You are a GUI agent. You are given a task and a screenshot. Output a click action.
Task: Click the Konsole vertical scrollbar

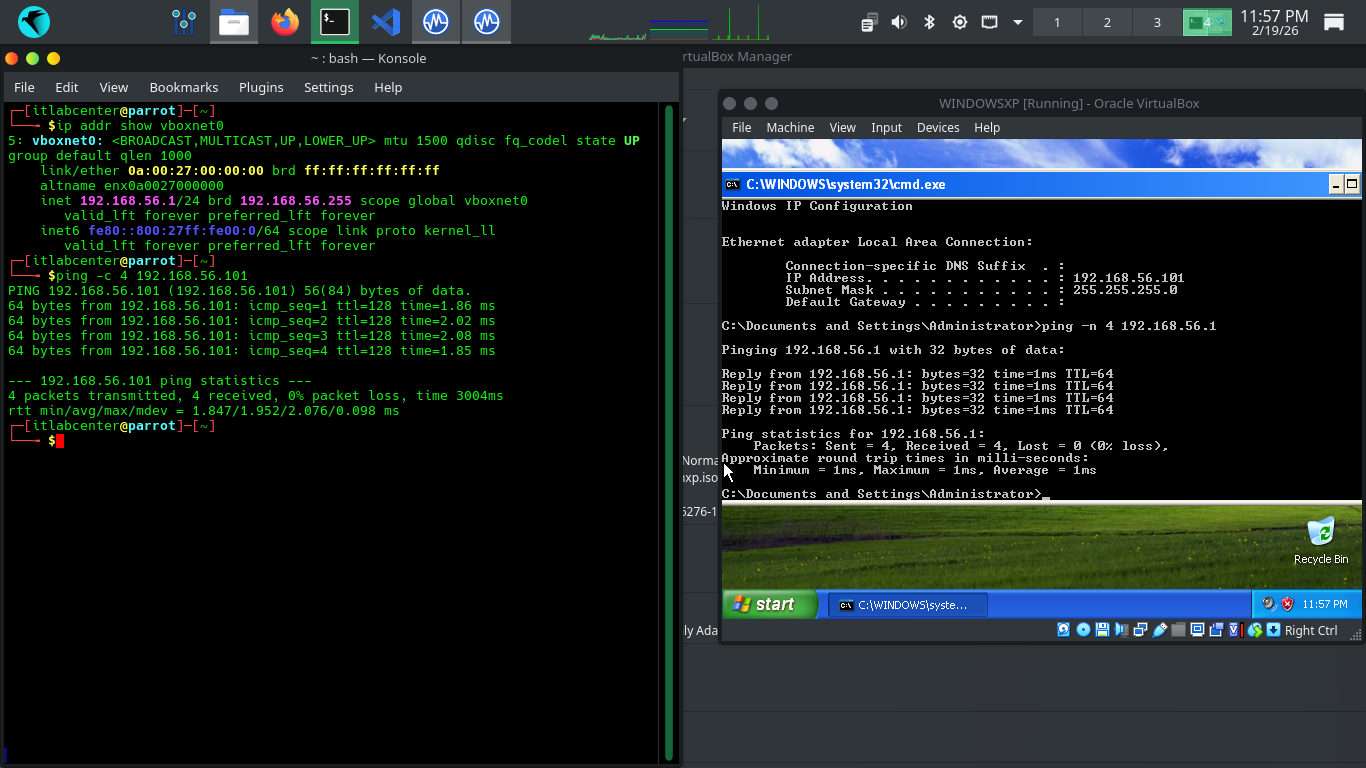668,430
